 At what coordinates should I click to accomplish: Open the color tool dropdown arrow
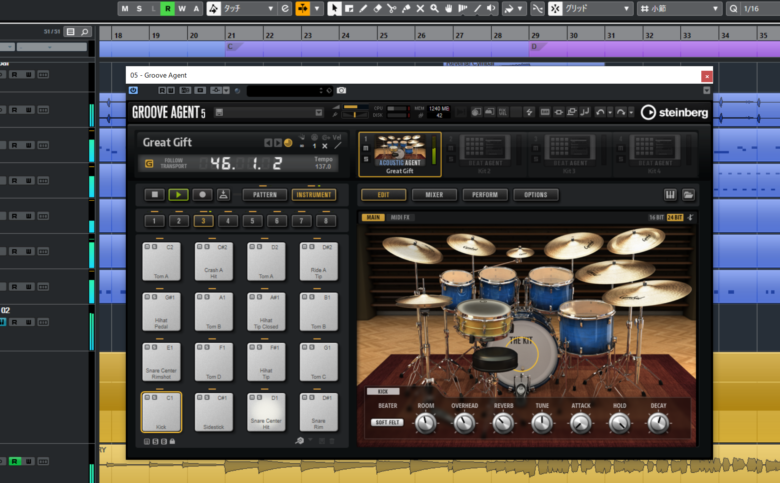pyautogui.click(x=520, y=8)
